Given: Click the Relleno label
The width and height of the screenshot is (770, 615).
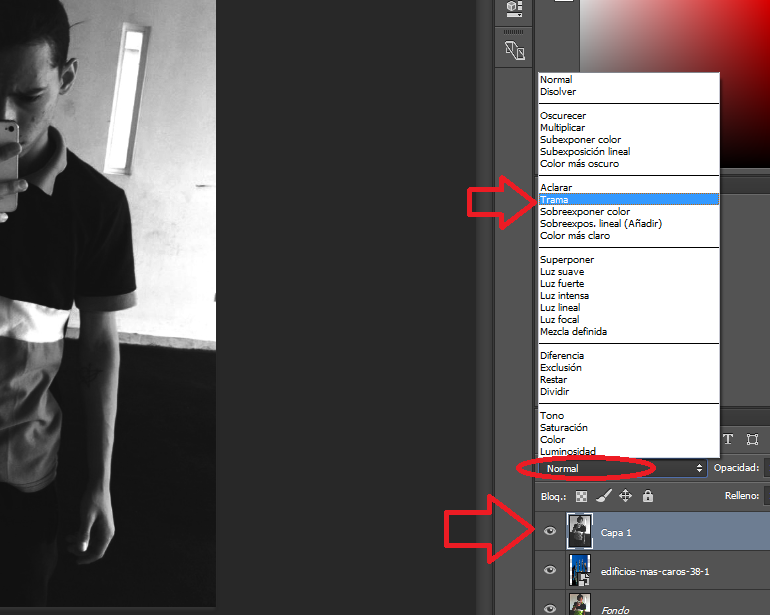Looking at the screenshot, I should (x=742, y=496).
